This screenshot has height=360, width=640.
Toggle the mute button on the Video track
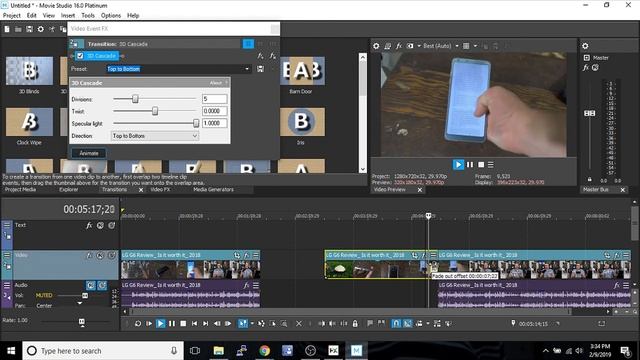100,256
